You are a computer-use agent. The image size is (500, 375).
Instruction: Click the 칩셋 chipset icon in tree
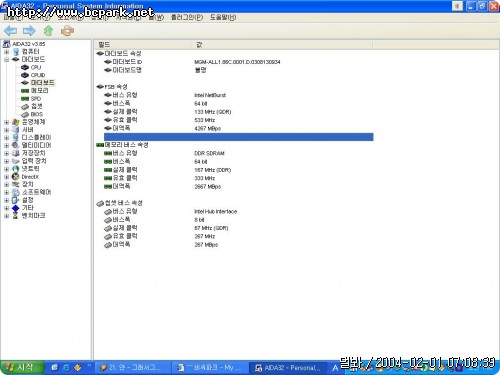[x=25, y=107]
